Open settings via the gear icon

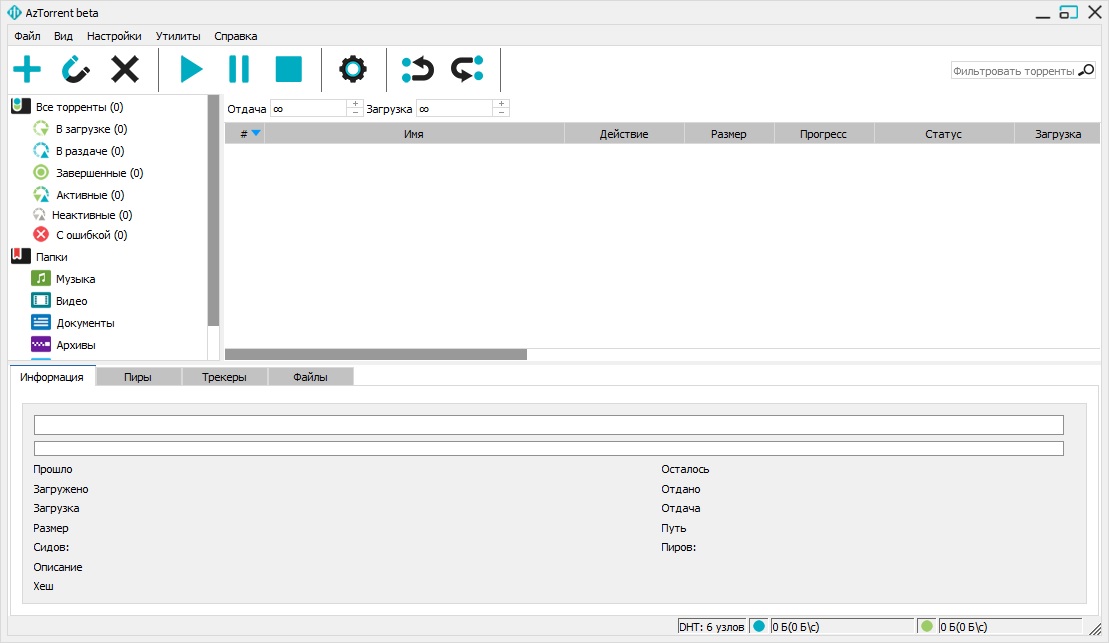(x=353, y=69)
